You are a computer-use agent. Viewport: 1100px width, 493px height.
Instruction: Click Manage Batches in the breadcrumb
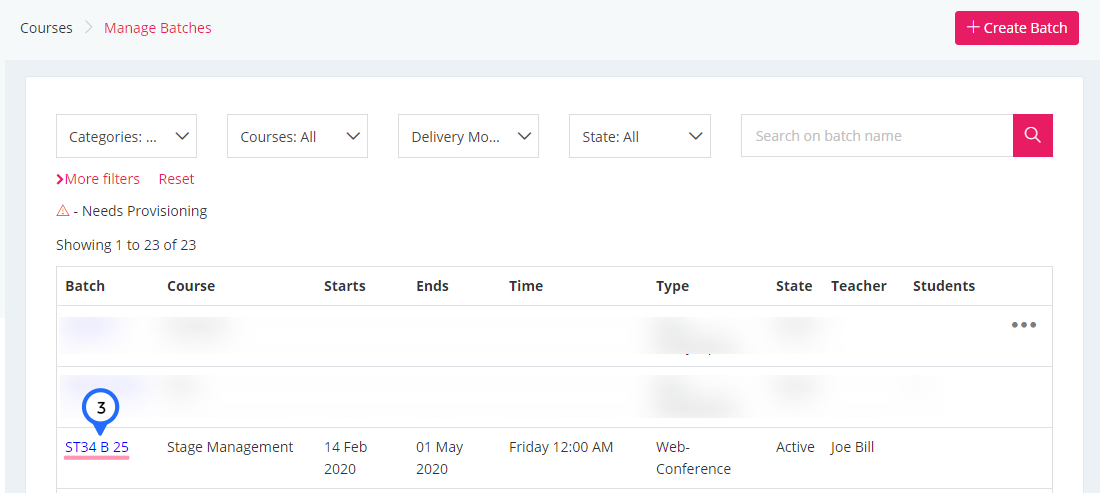click(158, 28)
